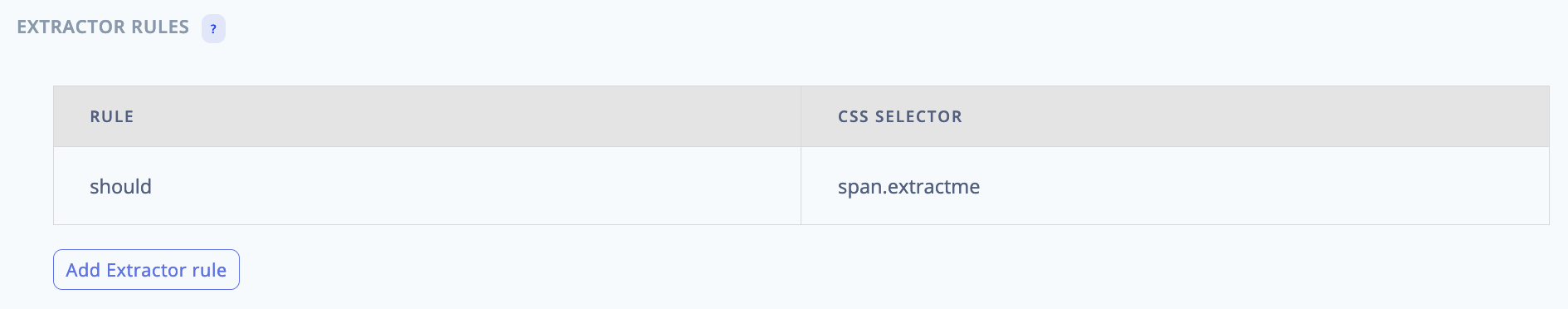Pick the first row's rule name
This screenshot has height=309, width=1568.
pyautogui.click(x=120, y=186)
